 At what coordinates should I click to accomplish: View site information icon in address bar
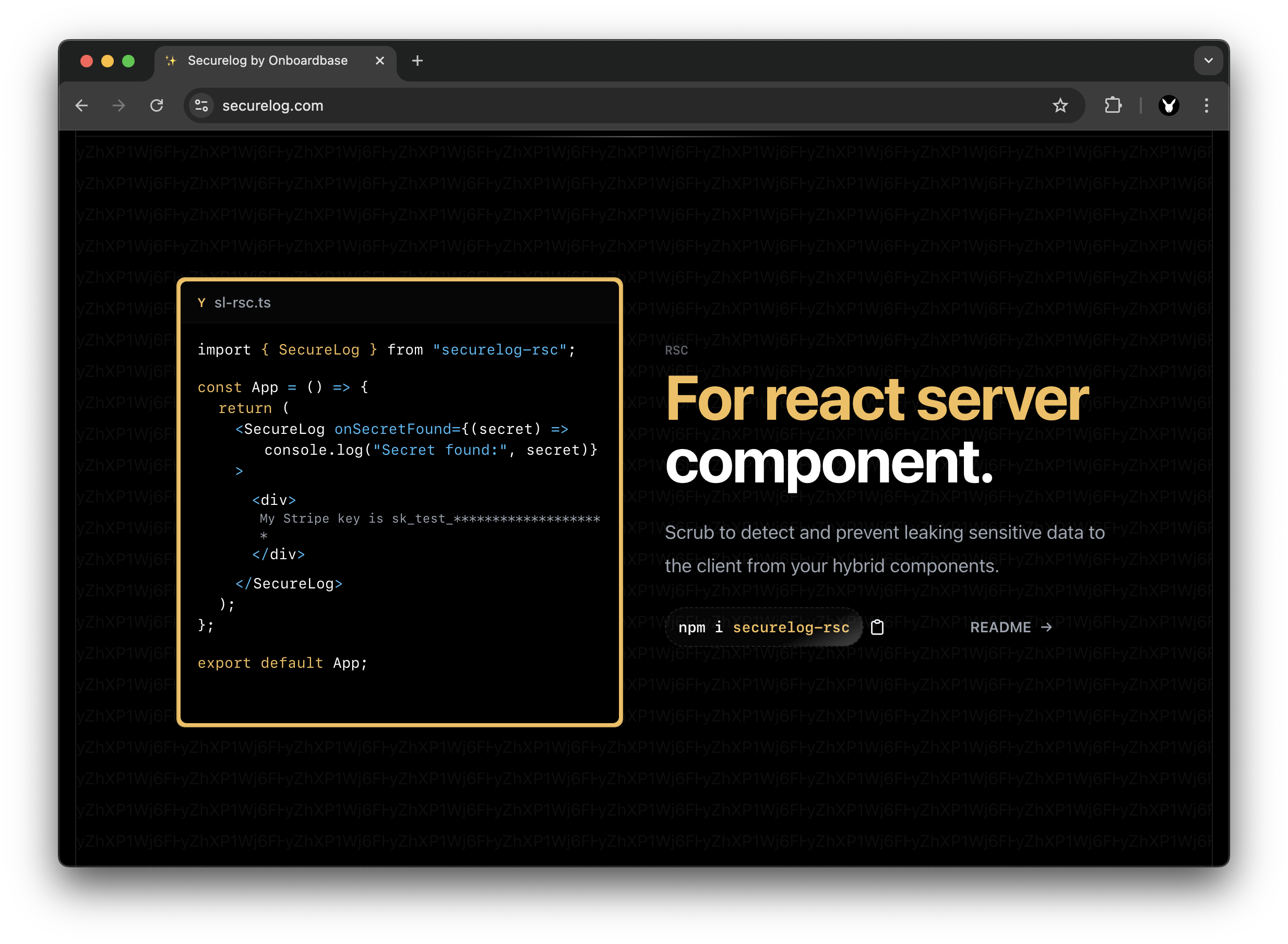pos(201,105)
